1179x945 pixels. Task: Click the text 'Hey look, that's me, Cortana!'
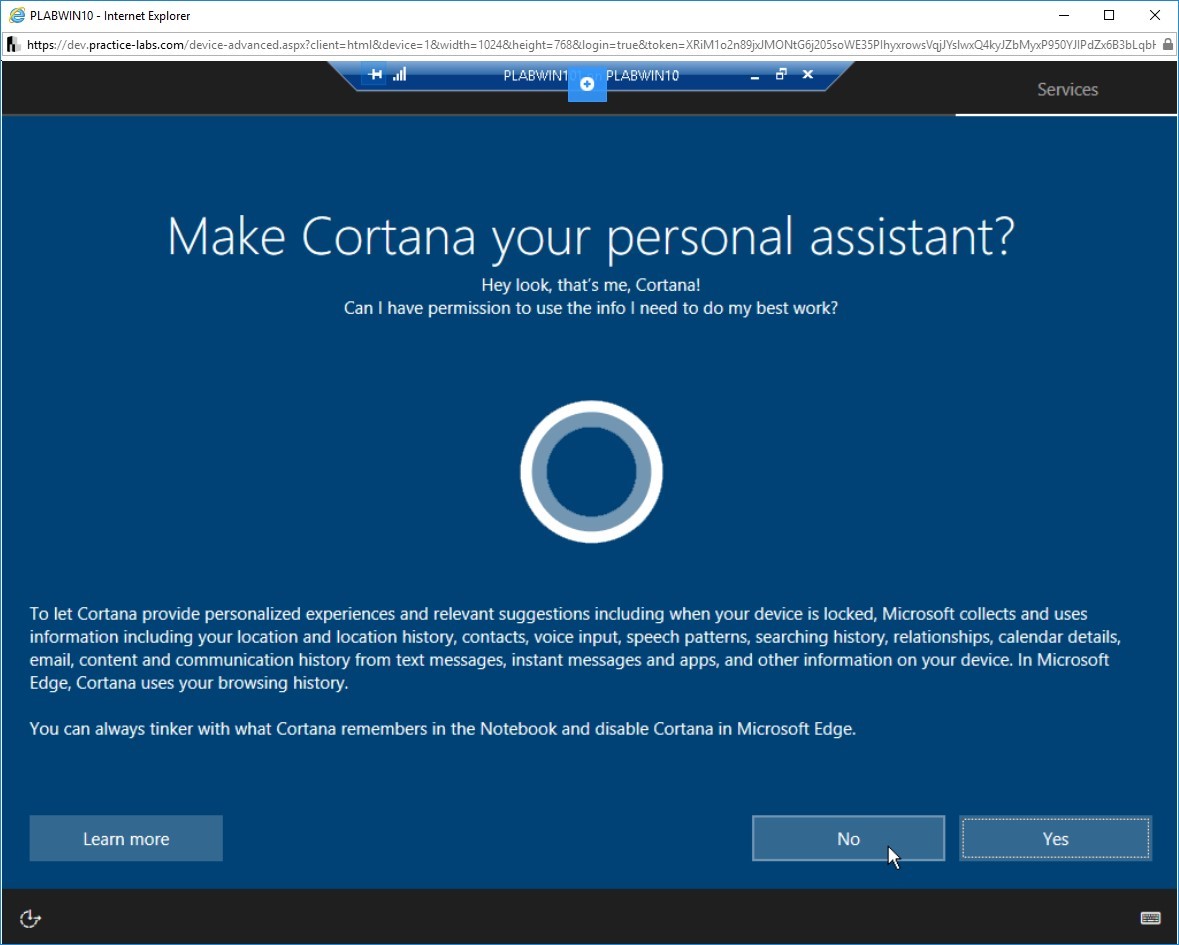click(x=591, y=285)
